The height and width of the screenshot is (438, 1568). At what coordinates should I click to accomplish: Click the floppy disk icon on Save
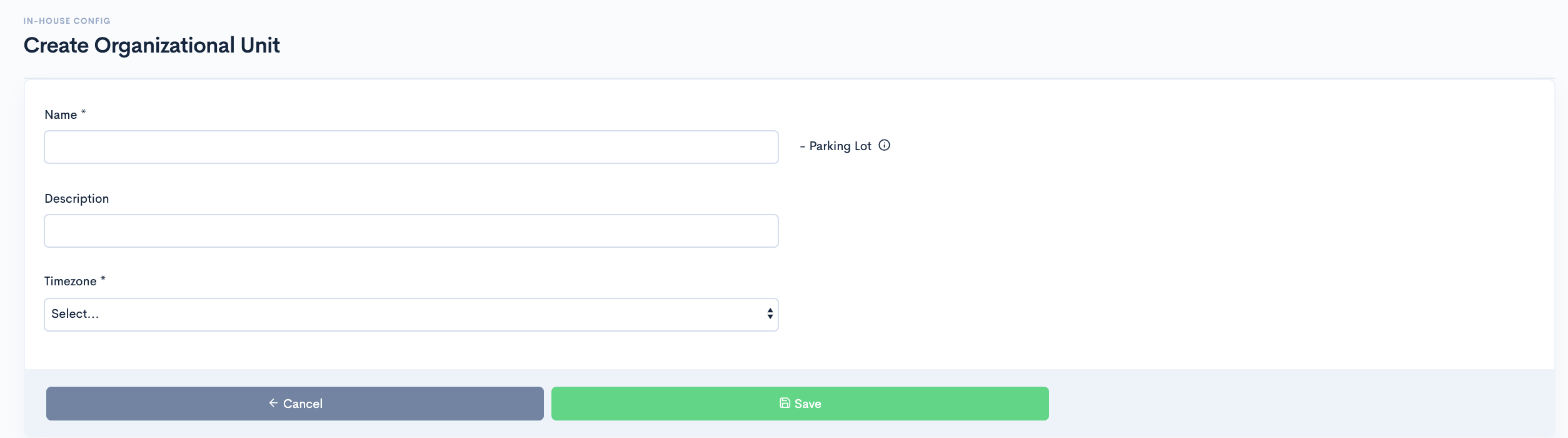(785, 403)
